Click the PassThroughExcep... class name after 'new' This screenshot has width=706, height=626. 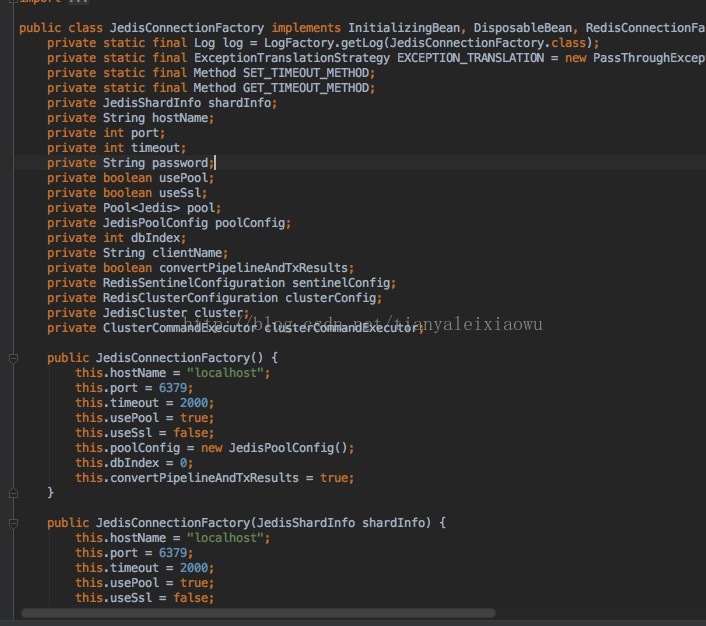pos(649,58)
